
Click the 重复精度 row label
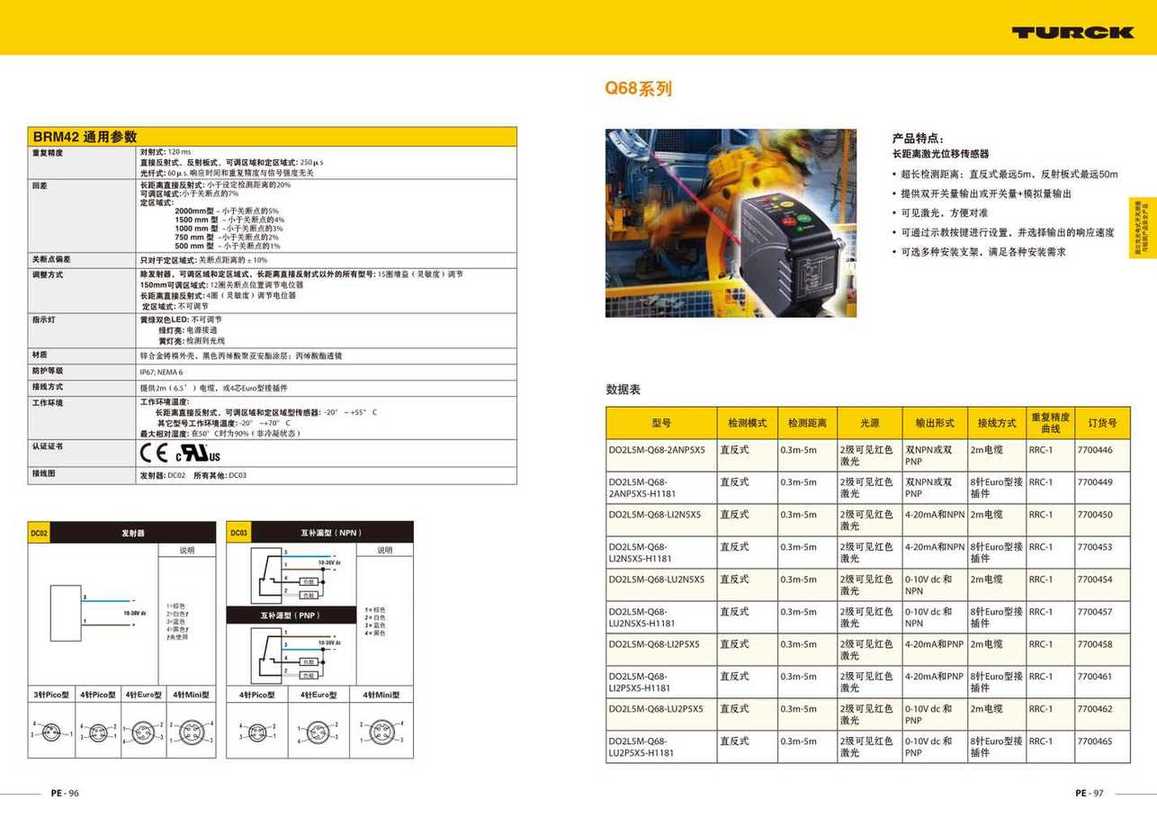tap(47, 153)
